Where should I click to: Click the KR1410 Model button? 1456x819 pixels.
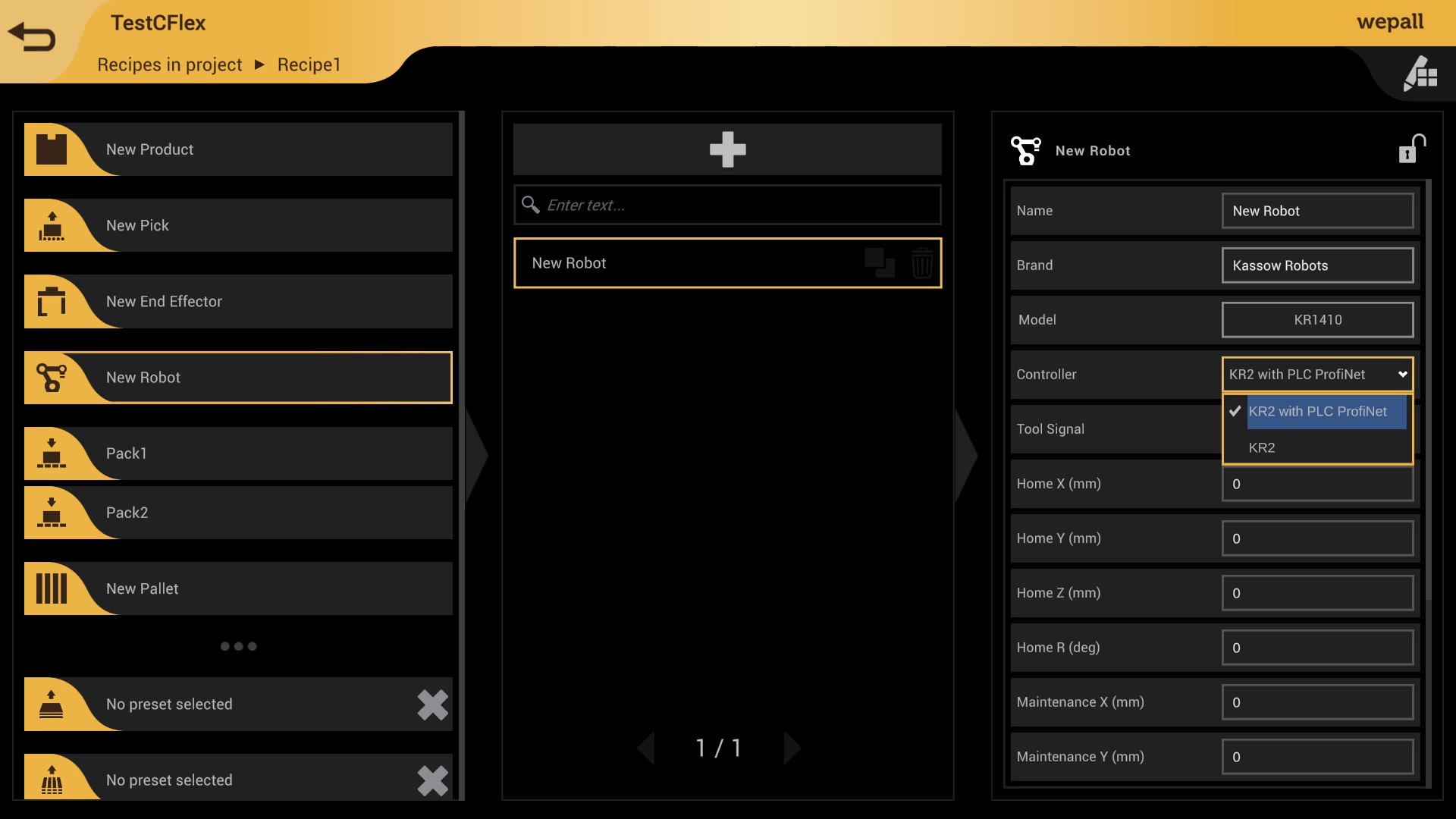pyautogui.click(x=1317, y=320)
